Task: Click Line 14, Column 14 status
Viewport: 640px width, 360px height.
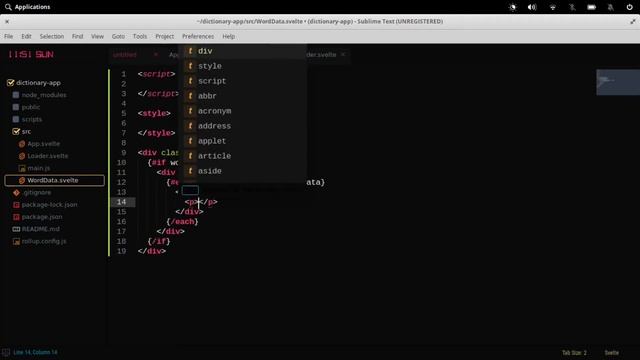Action: point(36,352)
